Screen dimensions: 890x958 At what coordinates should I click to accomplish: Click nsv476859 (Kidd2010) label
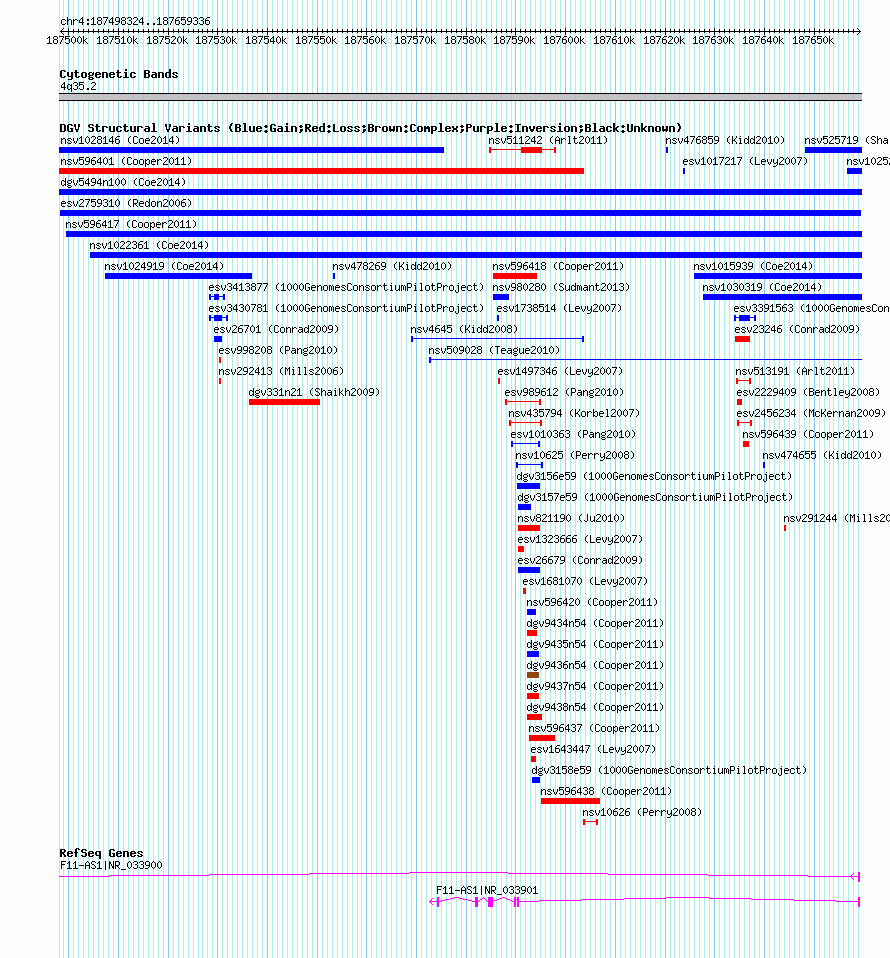[725, 140]
